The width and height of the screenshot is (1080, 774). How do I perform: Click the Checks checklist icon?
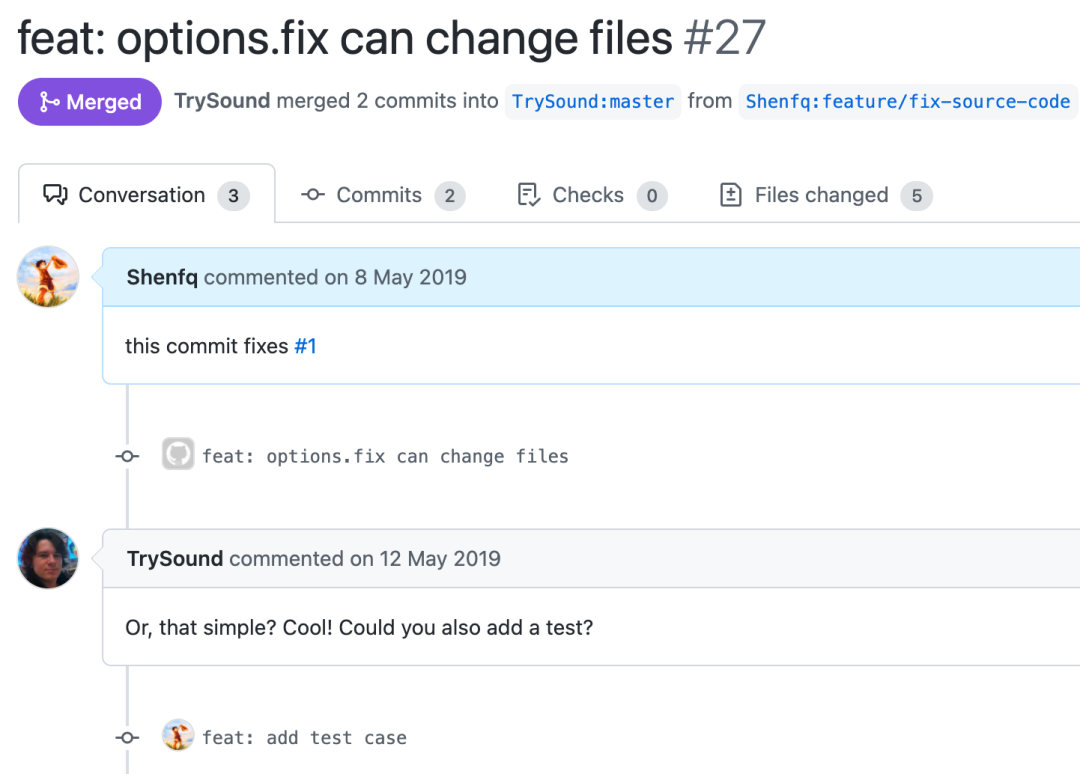[x=529, y=195]
